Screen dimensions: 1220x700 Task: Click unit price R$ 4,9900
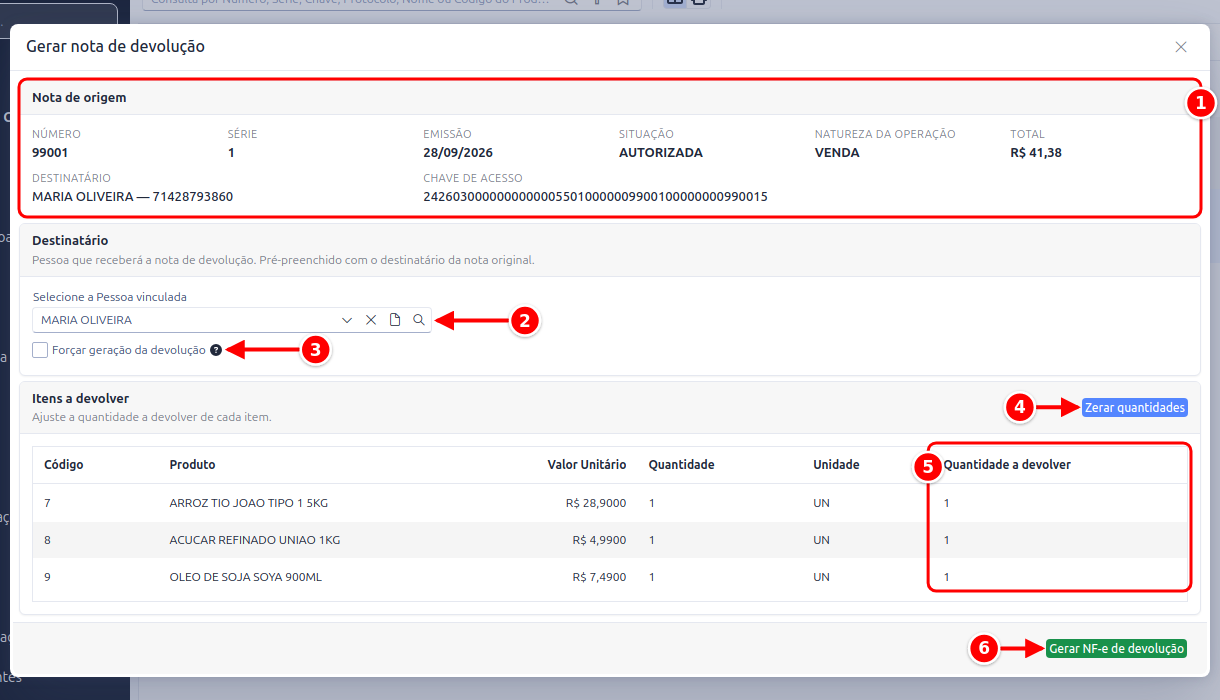[600, 540]
